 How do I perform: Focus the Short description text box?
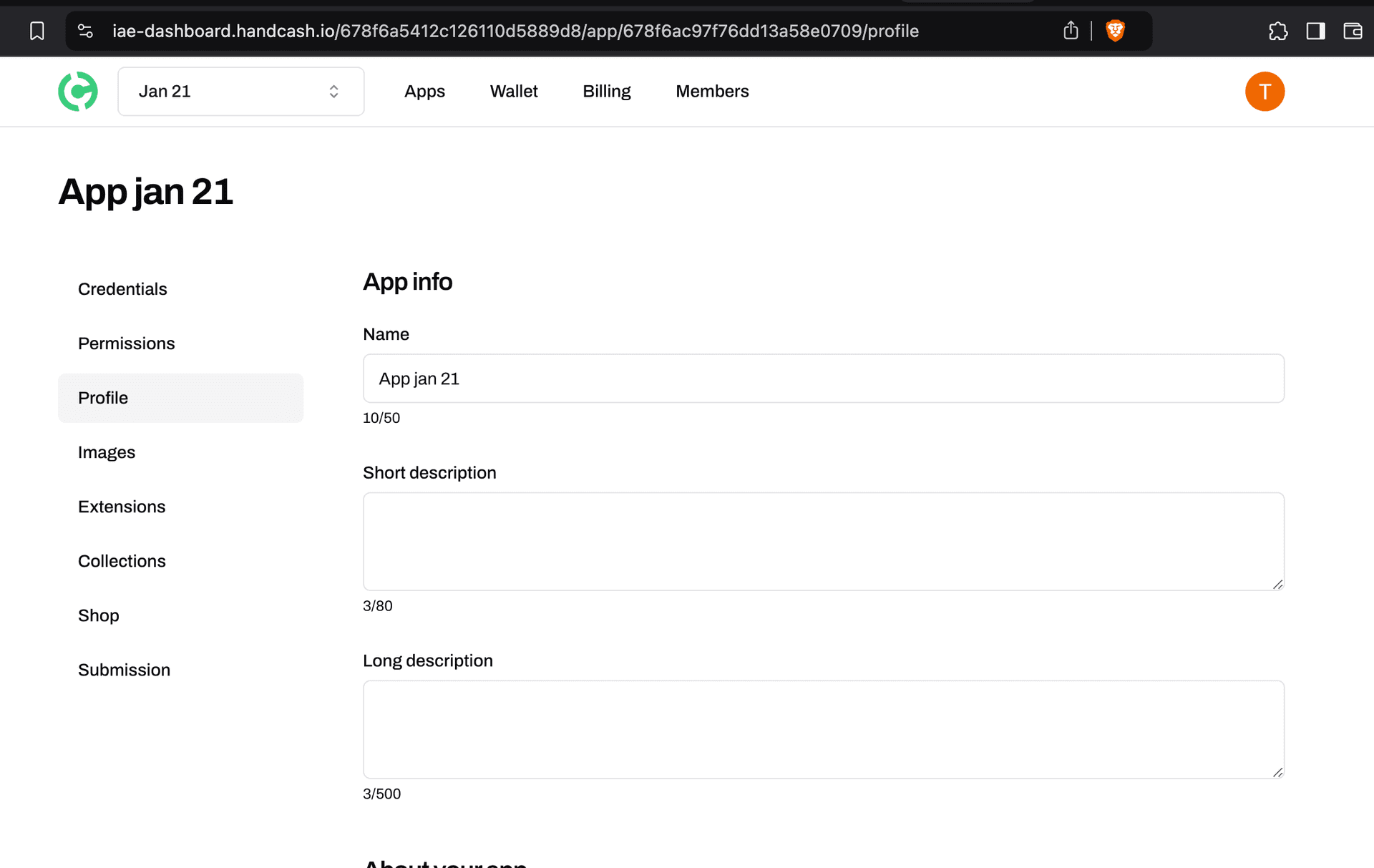(x=823, y=542)
